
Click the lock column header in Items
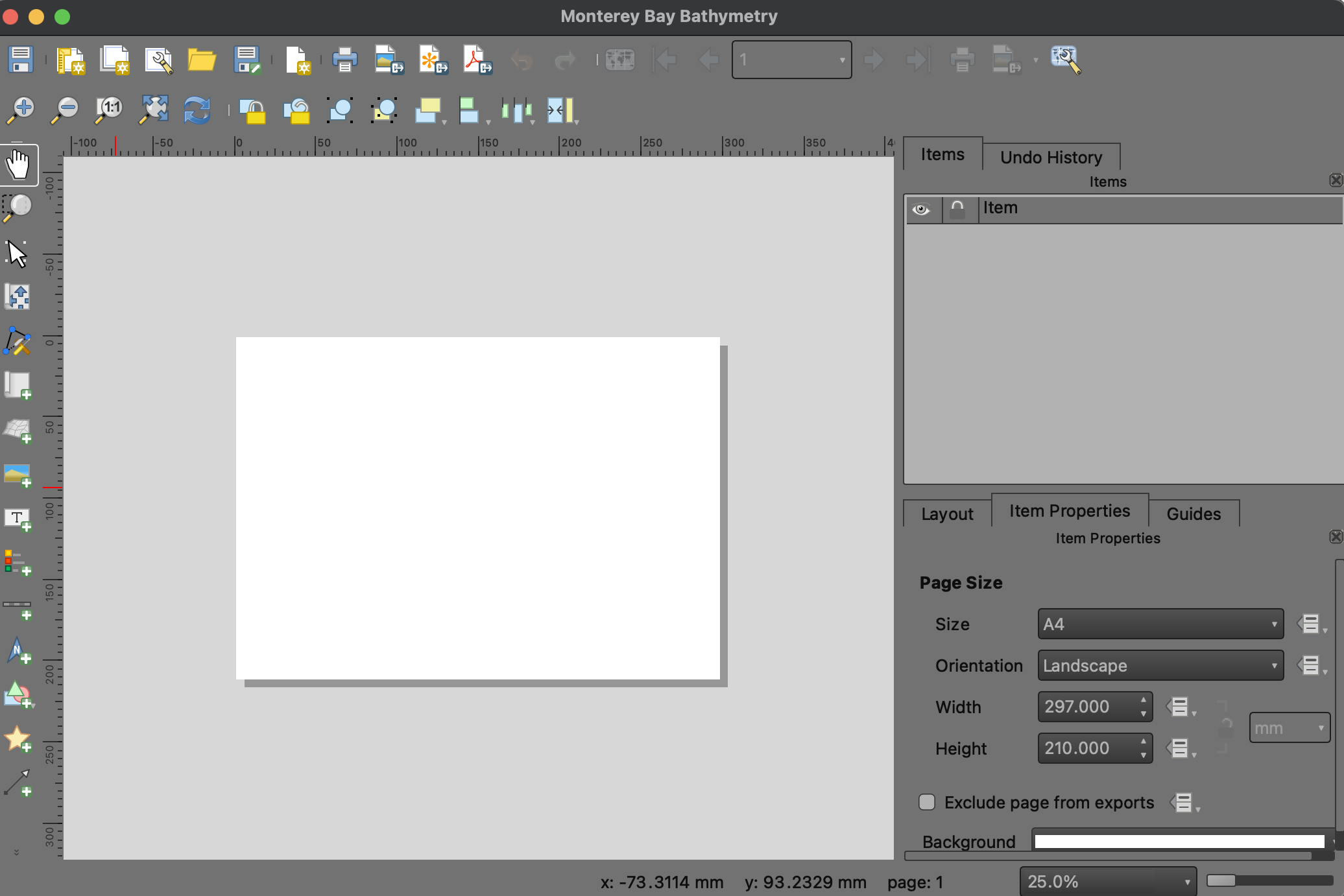[x=957, y=209]
